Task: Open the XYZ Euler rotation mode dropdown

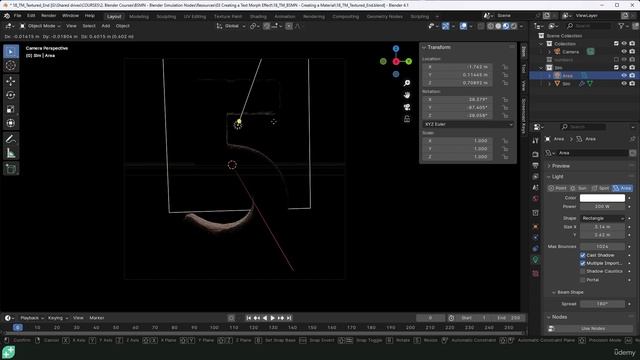Action: (x=468, y=124)
